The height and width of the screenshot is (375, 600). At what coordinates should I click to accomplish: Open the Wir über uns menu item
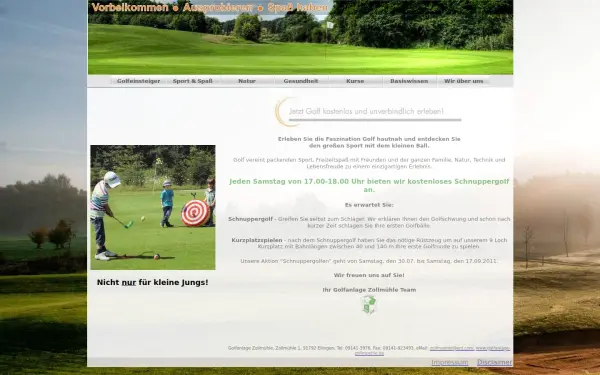tap(463, 81)
